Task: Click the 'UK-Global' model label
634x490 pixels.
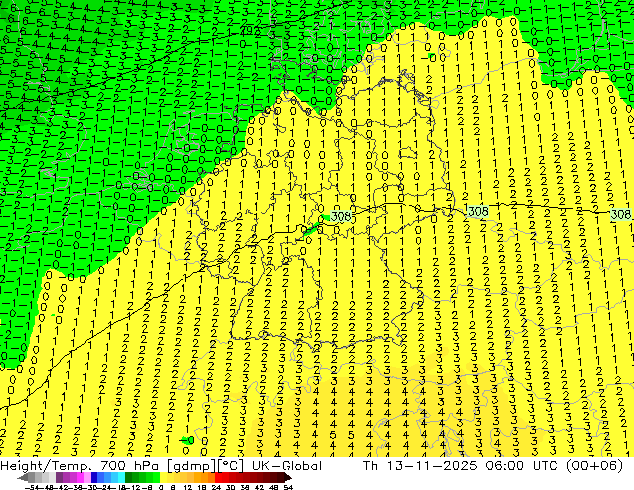Action: click(x=287, y=466)
